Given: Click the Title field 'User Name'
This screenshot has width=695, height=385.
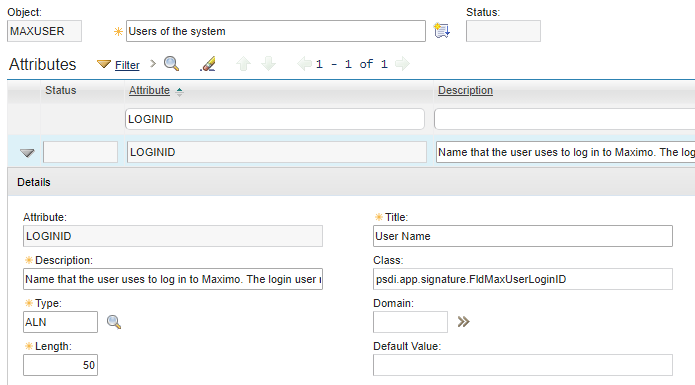Looking at the screenshot, I should pyautogui.click(x=523, y=236).
